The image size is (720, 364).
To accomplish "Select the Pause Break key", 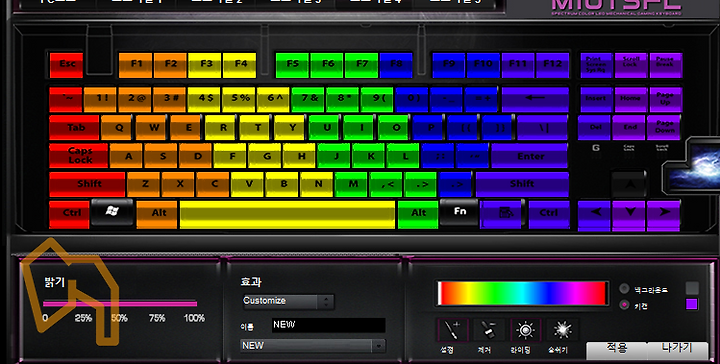I will [x=665, y=65].
